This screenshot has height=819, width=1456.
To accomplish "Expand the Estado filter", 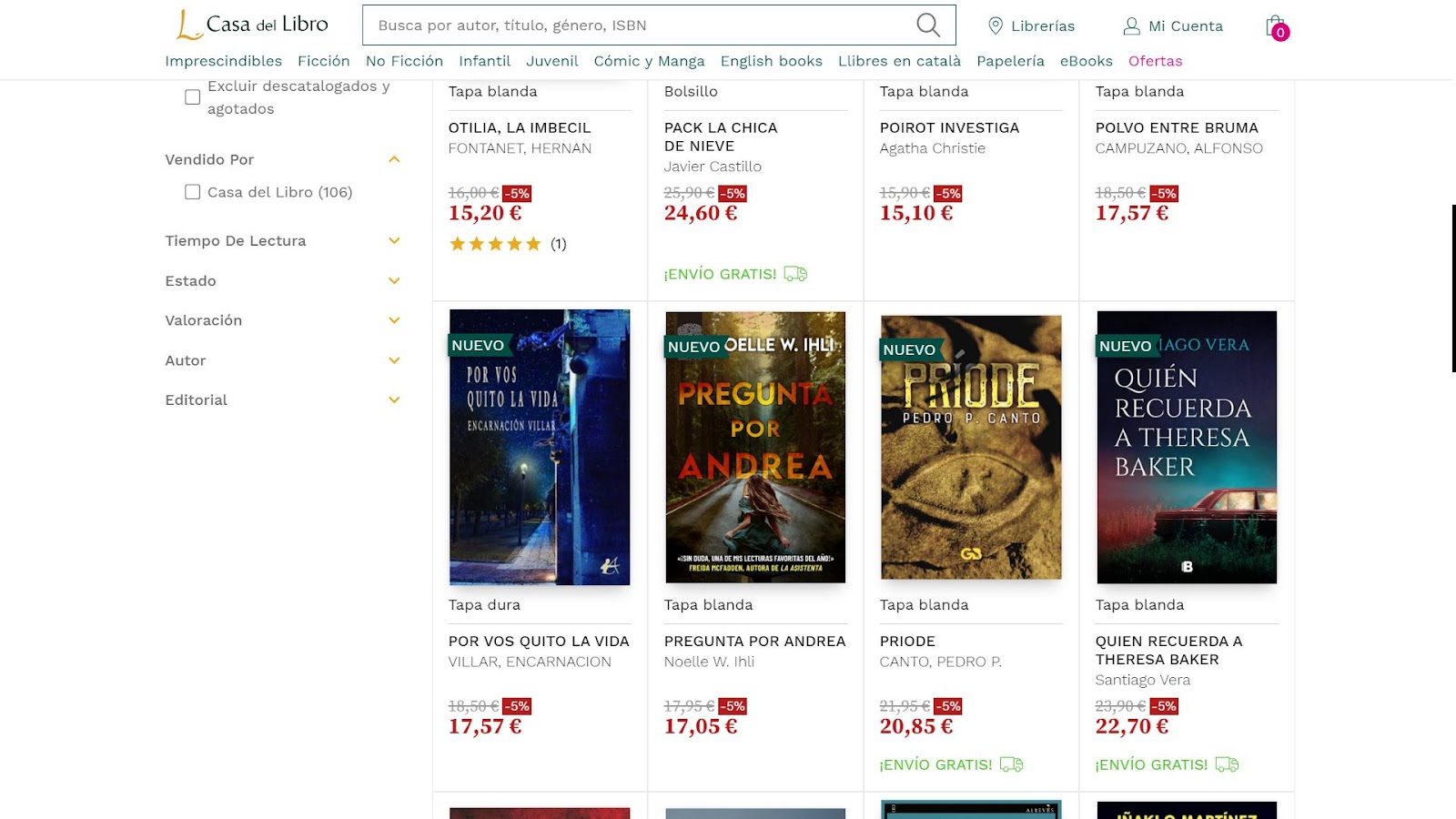I will click(x=394, y=281).
